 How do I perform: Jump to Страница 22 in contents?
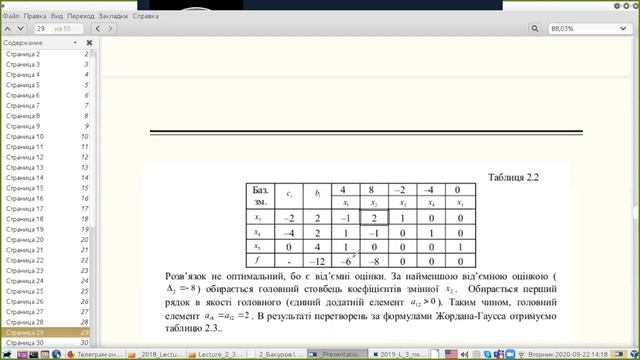(x=46, y=260)
